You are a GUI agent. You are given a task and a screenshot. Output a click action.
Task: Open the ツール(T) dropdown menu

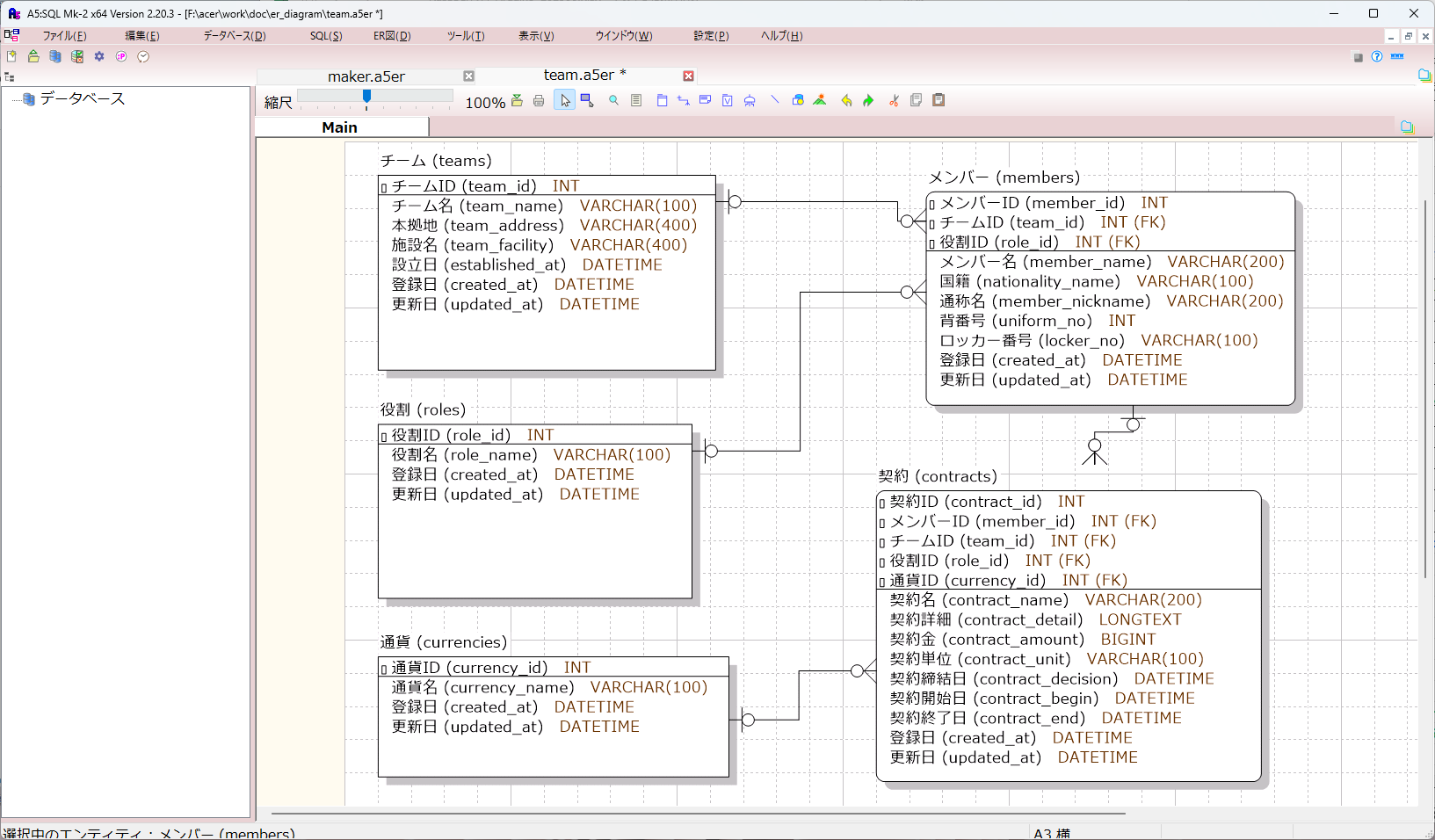click(x=465, y=36)
